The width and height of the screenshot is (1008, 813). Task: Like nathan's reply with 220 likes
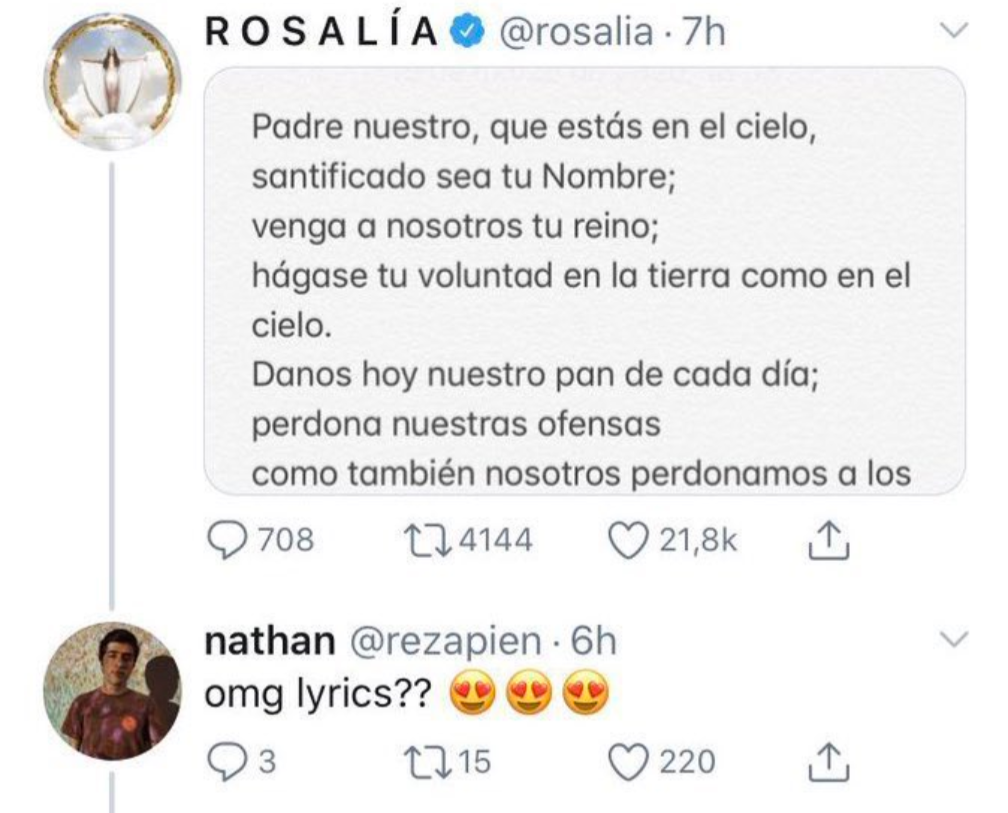coord(628,762)
